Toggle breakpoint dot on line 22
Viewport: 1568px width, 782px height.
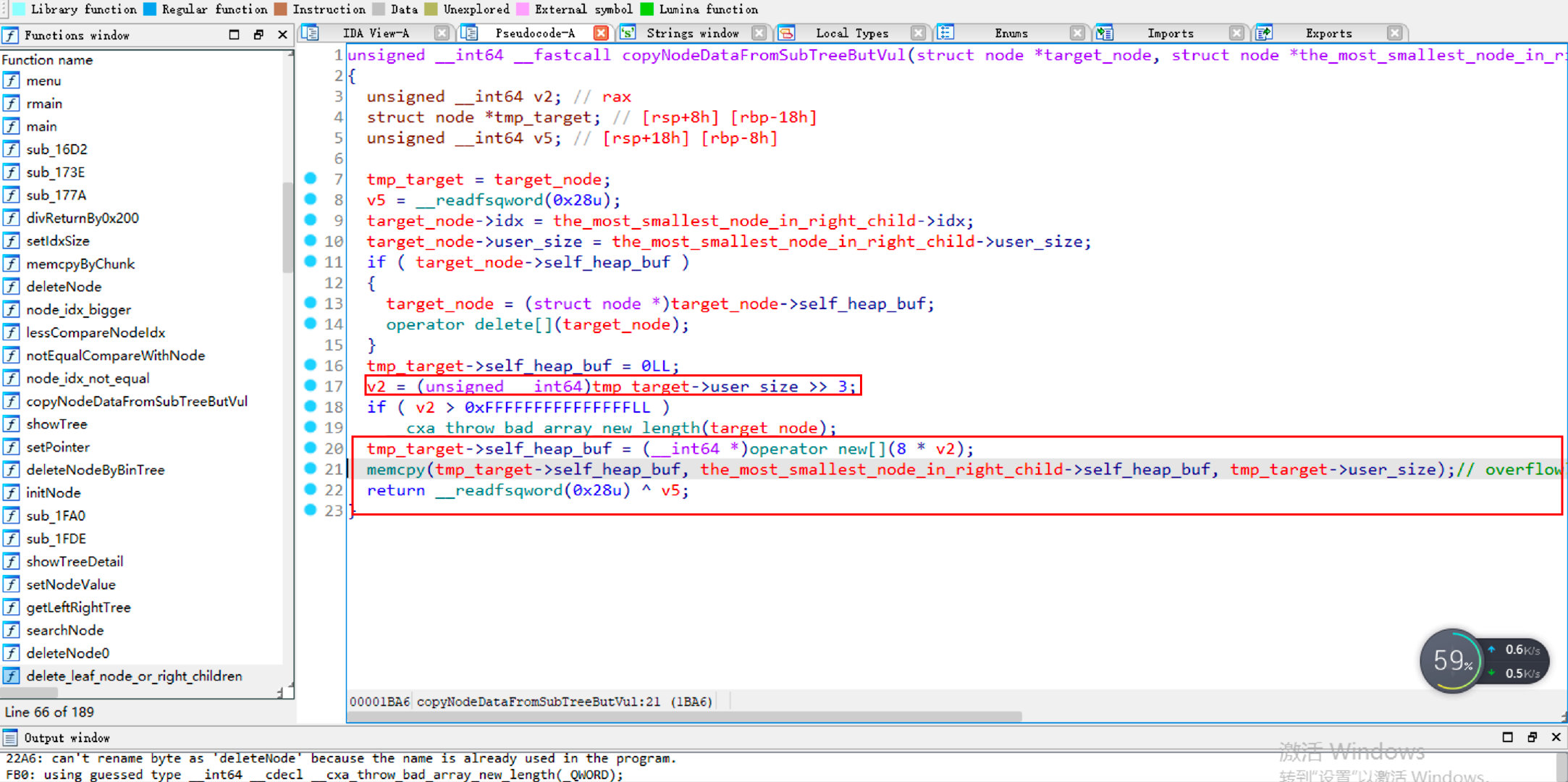coord(311,489)
